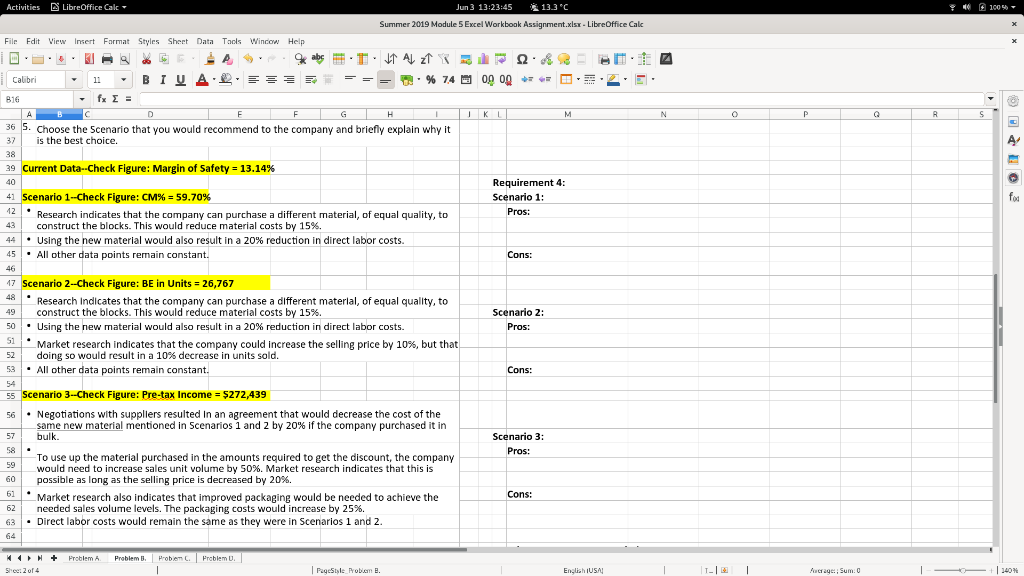The height and width of the screenshot is (576, 1024).
Task: Click the Freeze Rows and Columns icon
Action: 620,59
